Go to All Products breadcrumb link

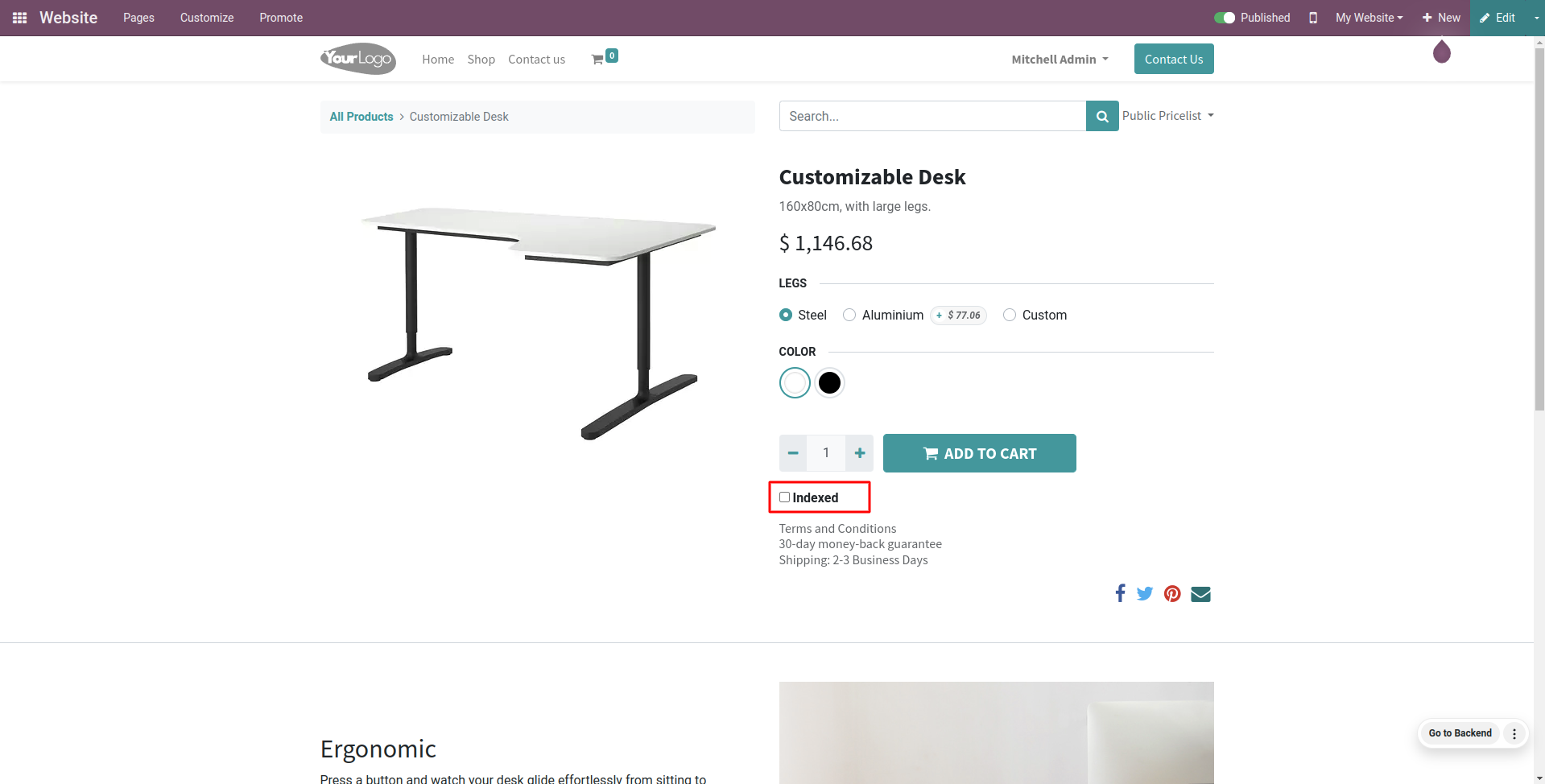point(361,117)
